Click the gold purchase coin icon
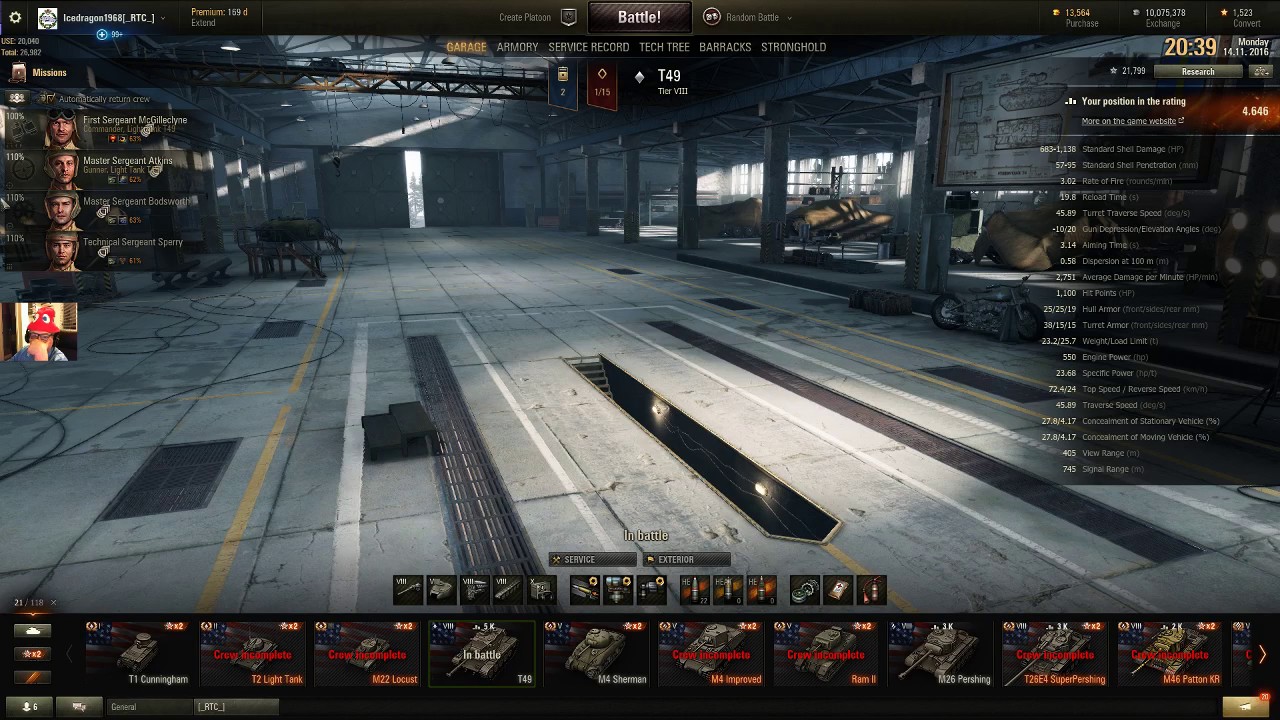The height and width of the screenshot is (720, 1280). 1057,13
